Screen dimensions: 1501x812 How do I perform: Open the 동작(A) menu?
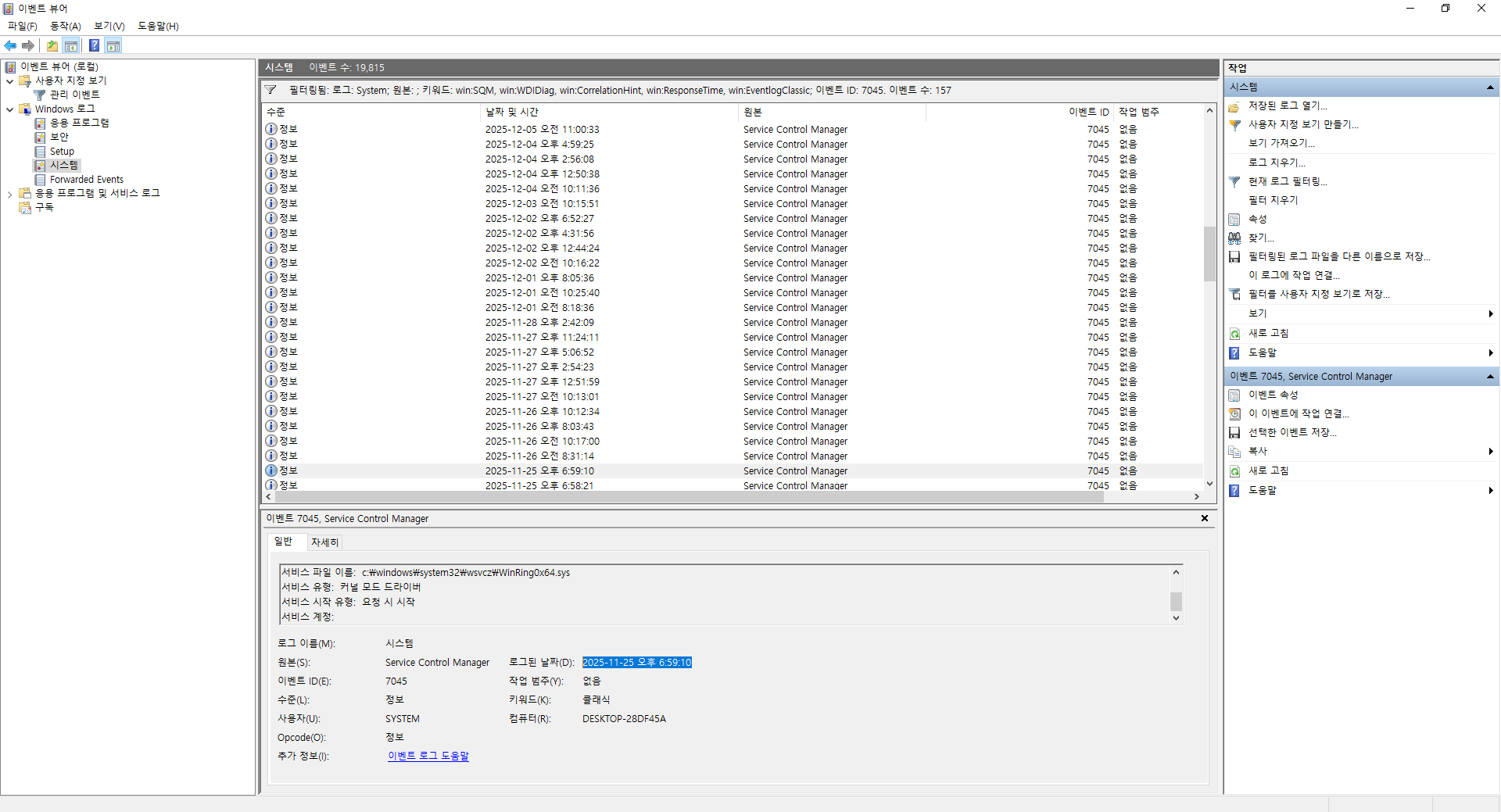pos(66,26)
